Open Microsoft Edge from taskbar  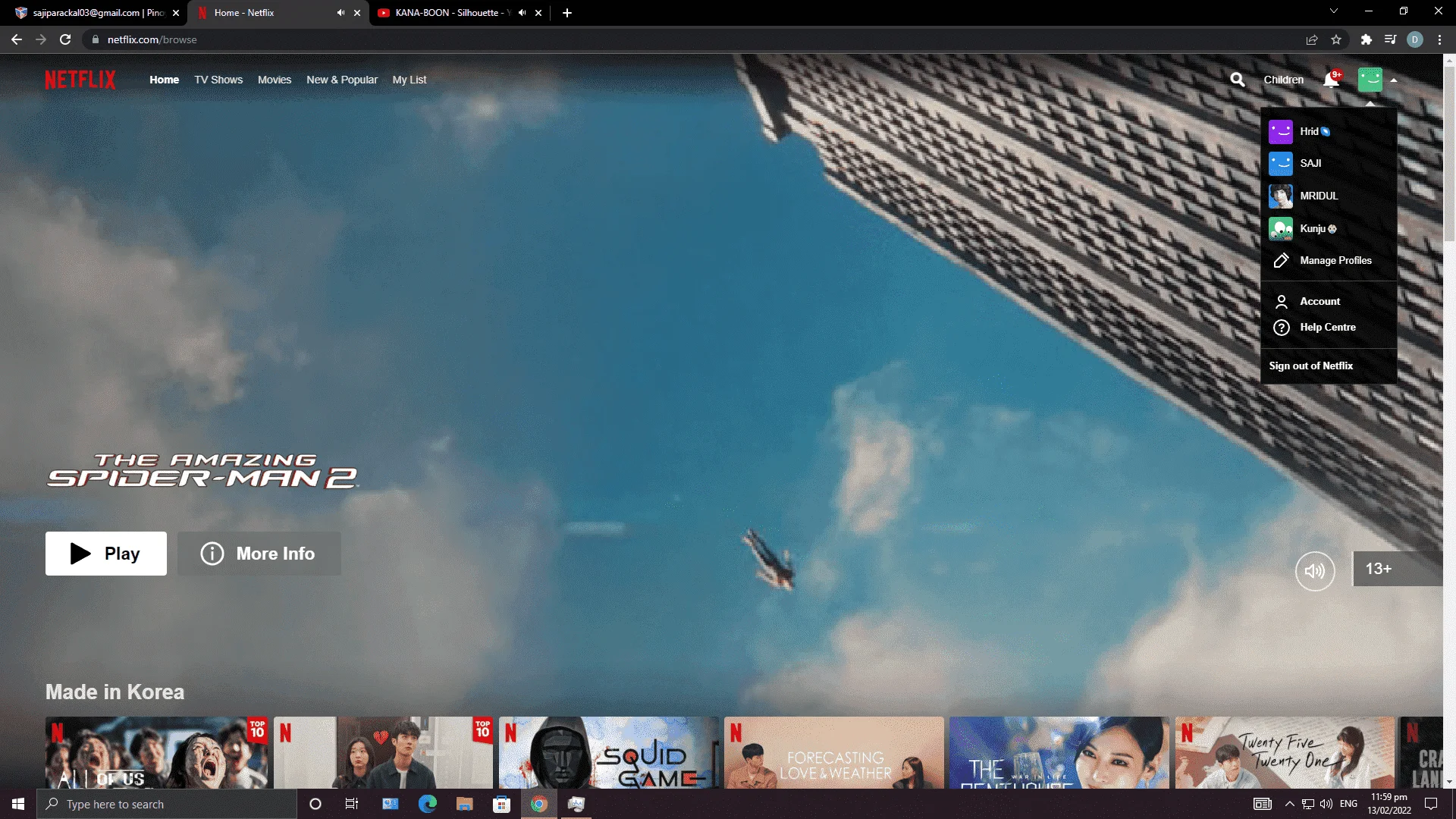click(428, 804)
